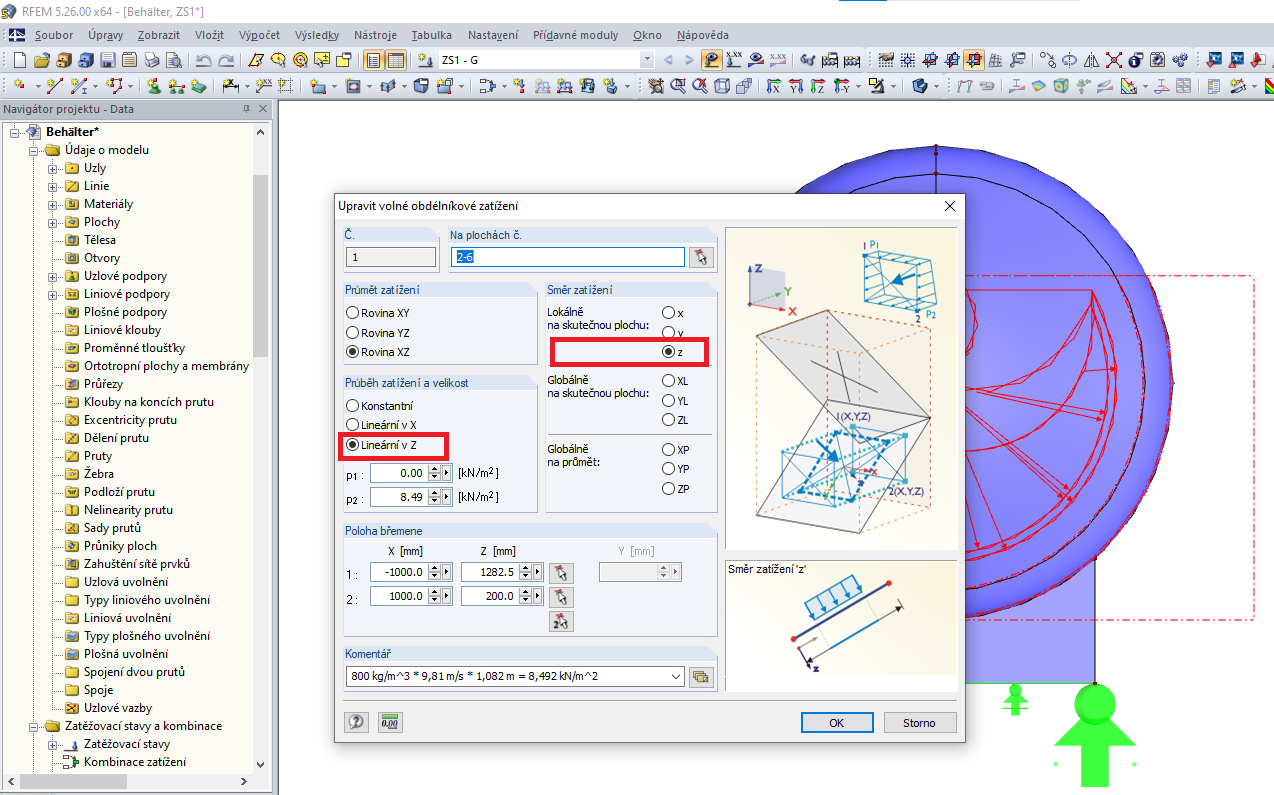Show view in Y direction
Image resolution: width=1274 pixels, height=795 pixels.
click(x=796, y=86)
